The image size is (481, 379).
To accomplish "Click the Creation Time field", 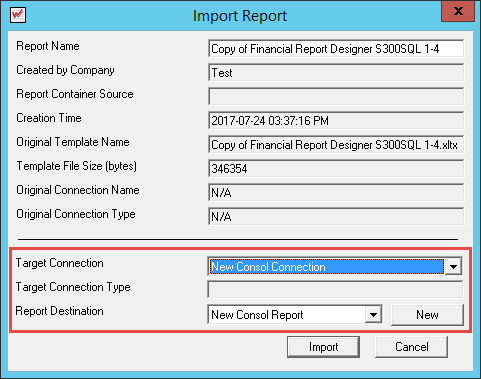I will coord(336,121).
